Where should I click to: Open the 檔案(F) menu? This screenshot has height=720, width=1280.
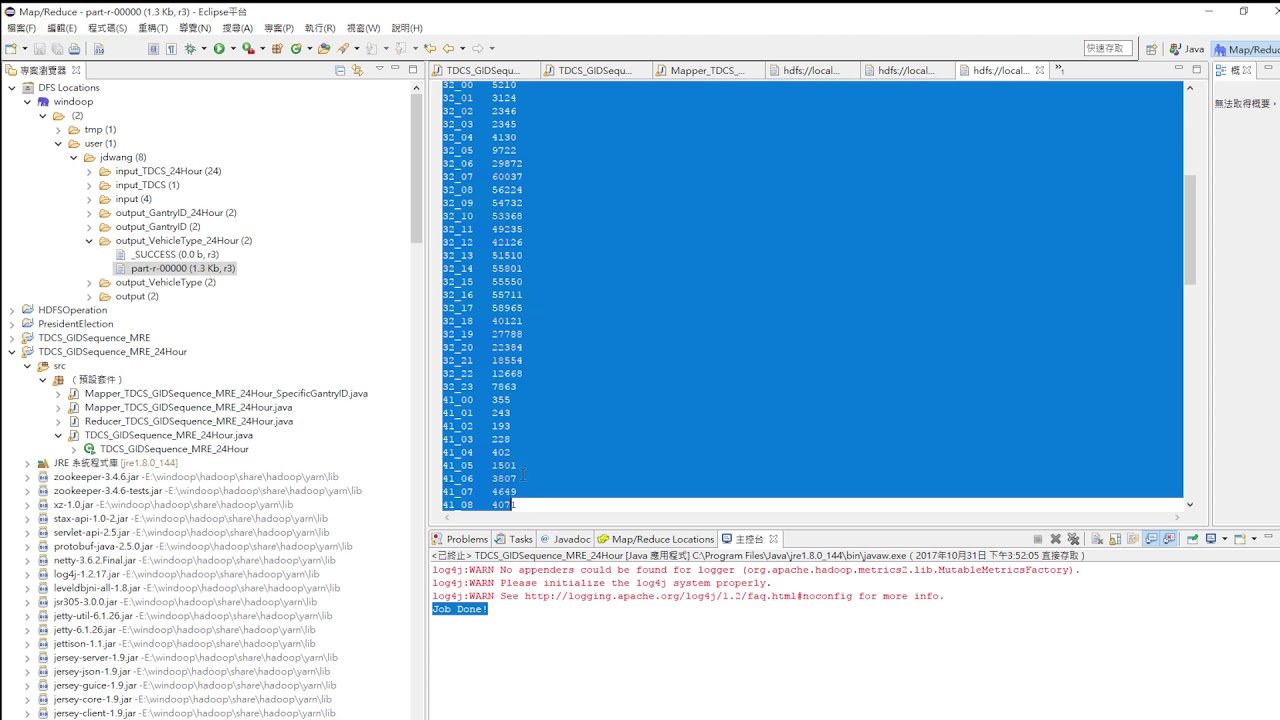pyautogui.click(x=21, y=28)
